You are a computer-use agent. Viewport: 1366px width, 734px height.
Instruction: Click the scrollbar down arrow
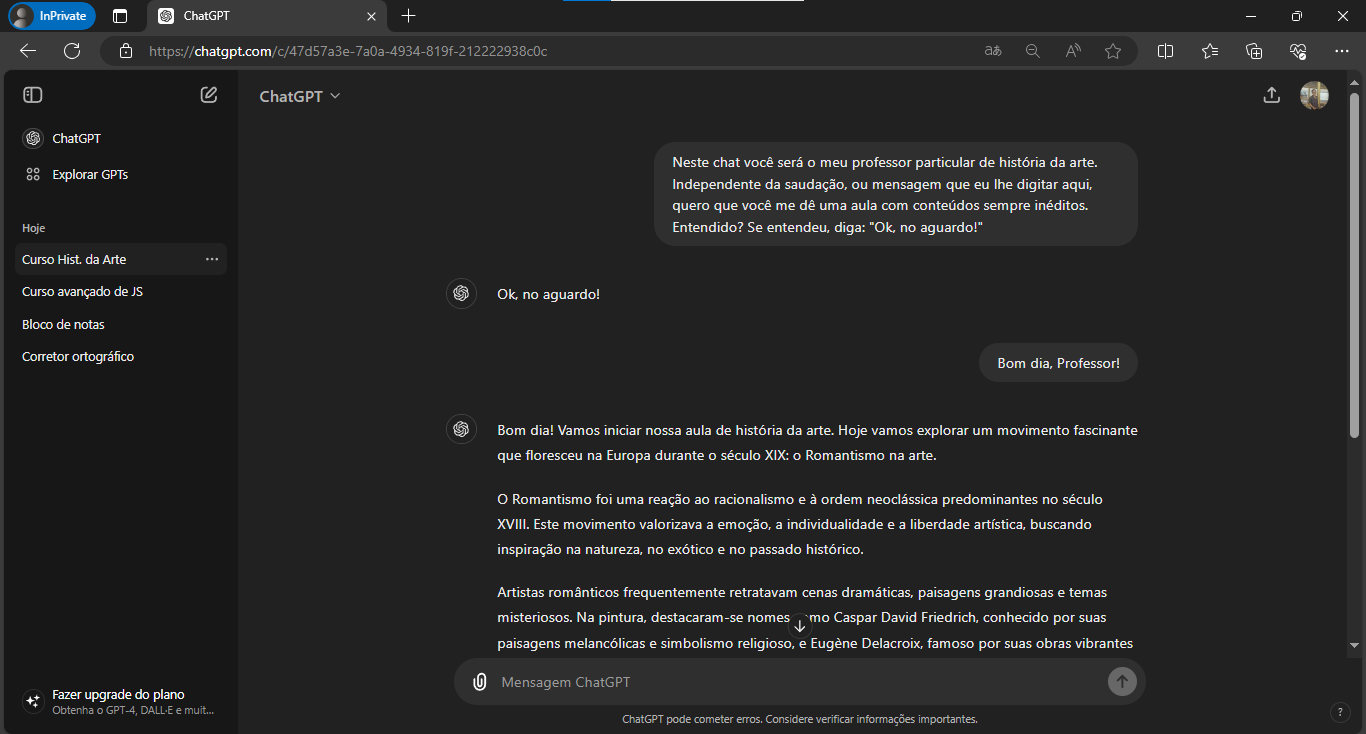click(1354, 645)
